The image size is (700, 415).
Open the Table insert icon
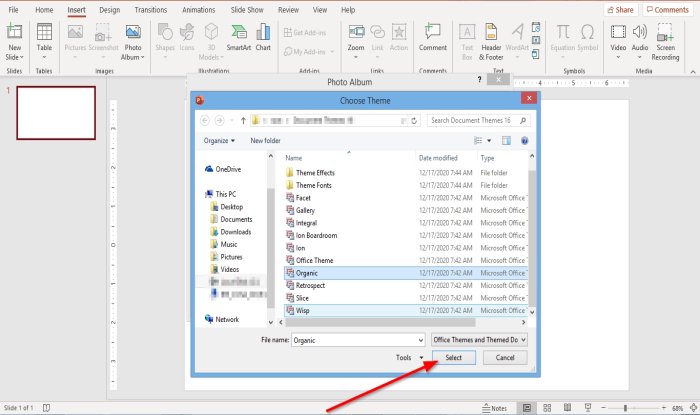click(44, 32)
